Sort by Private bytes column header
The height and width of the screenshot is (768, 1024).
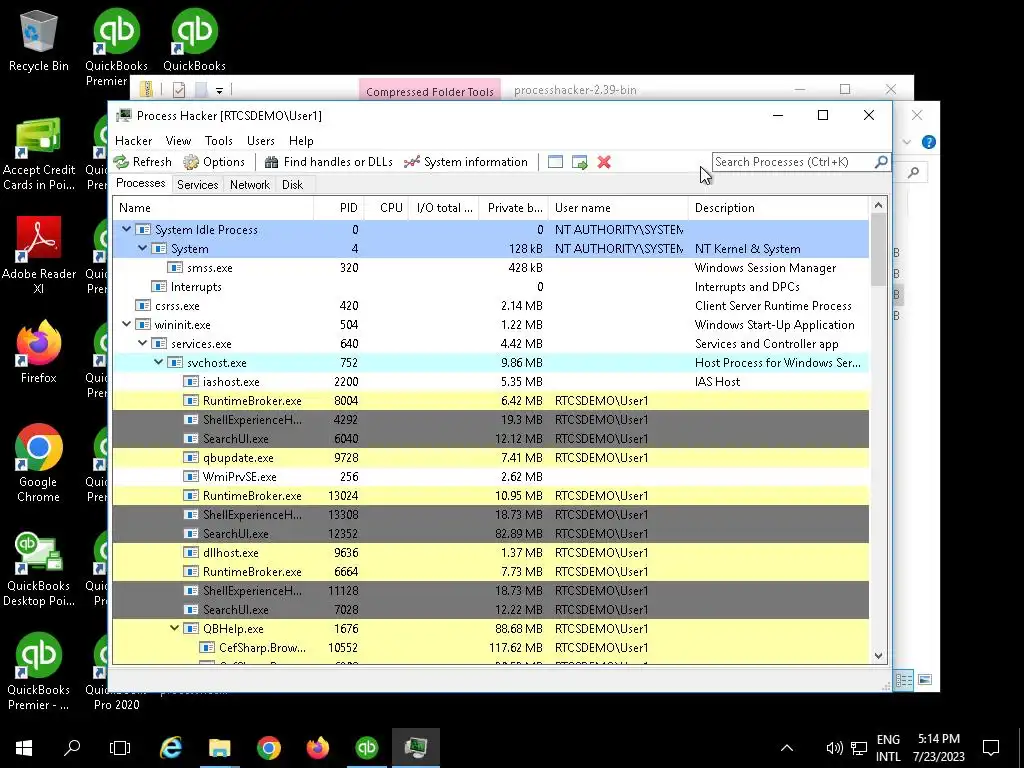(x=513, y=208)
